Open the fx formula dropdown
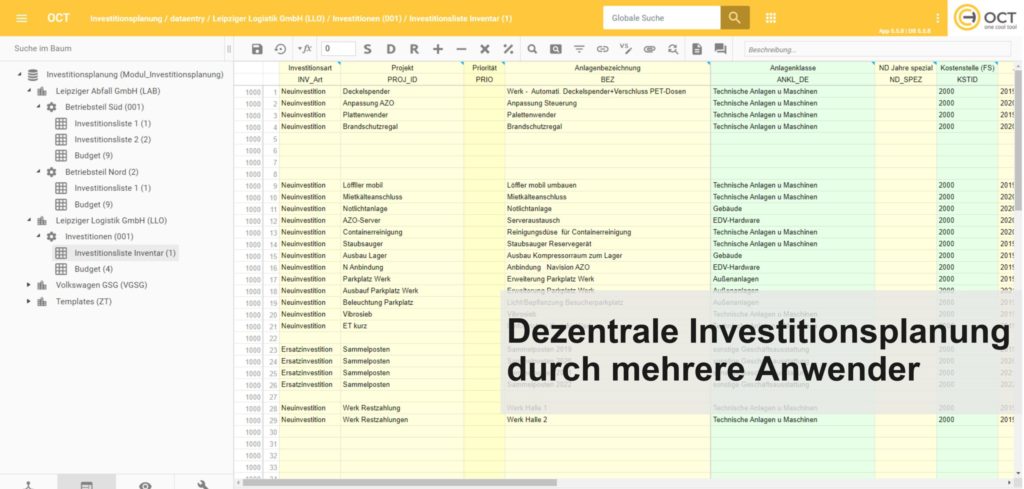1024x489 pixels. tap(304, 49)
